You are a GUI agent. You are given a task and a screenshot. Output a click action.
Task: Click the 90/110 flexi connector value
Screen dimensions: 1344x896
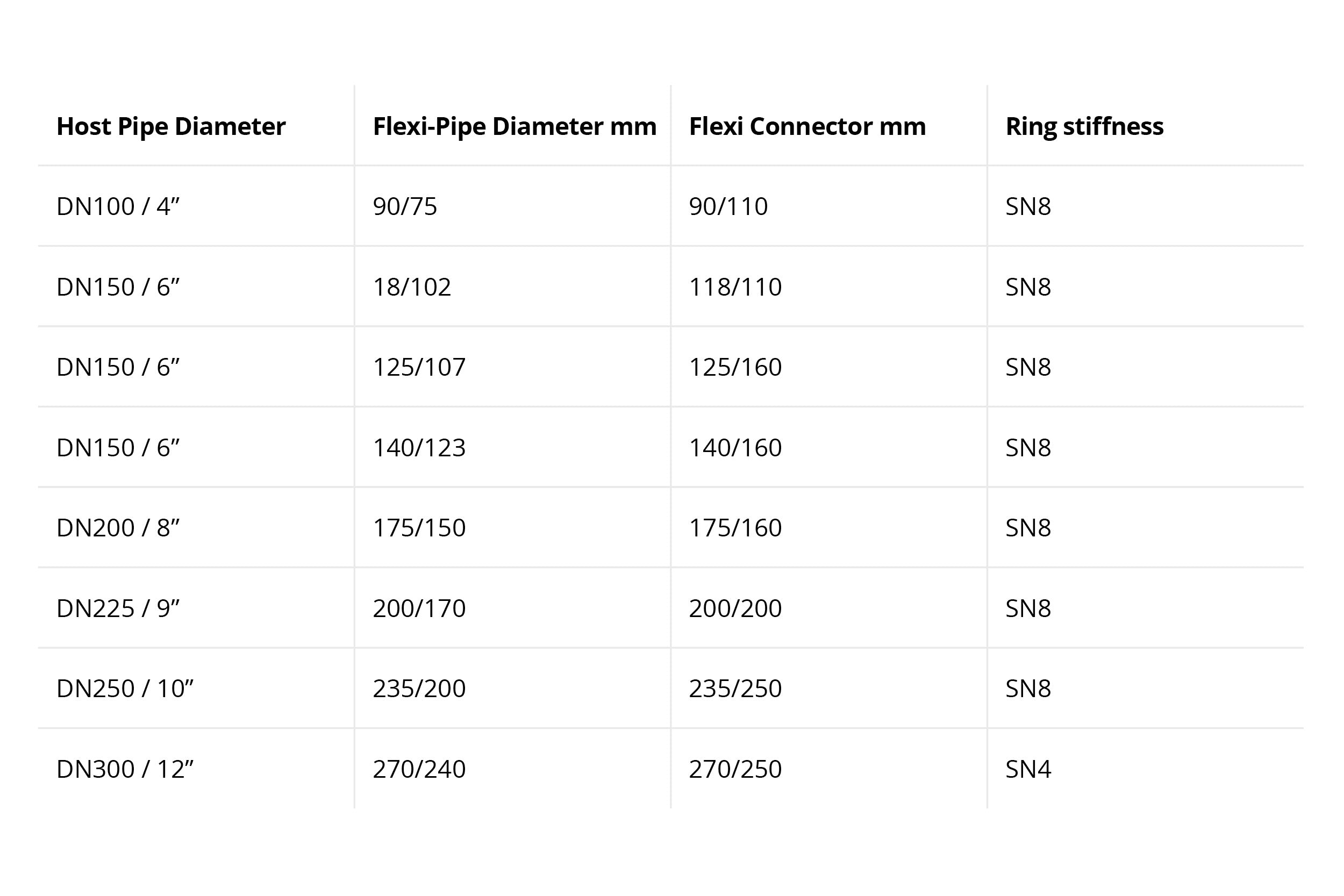[728, 206]
